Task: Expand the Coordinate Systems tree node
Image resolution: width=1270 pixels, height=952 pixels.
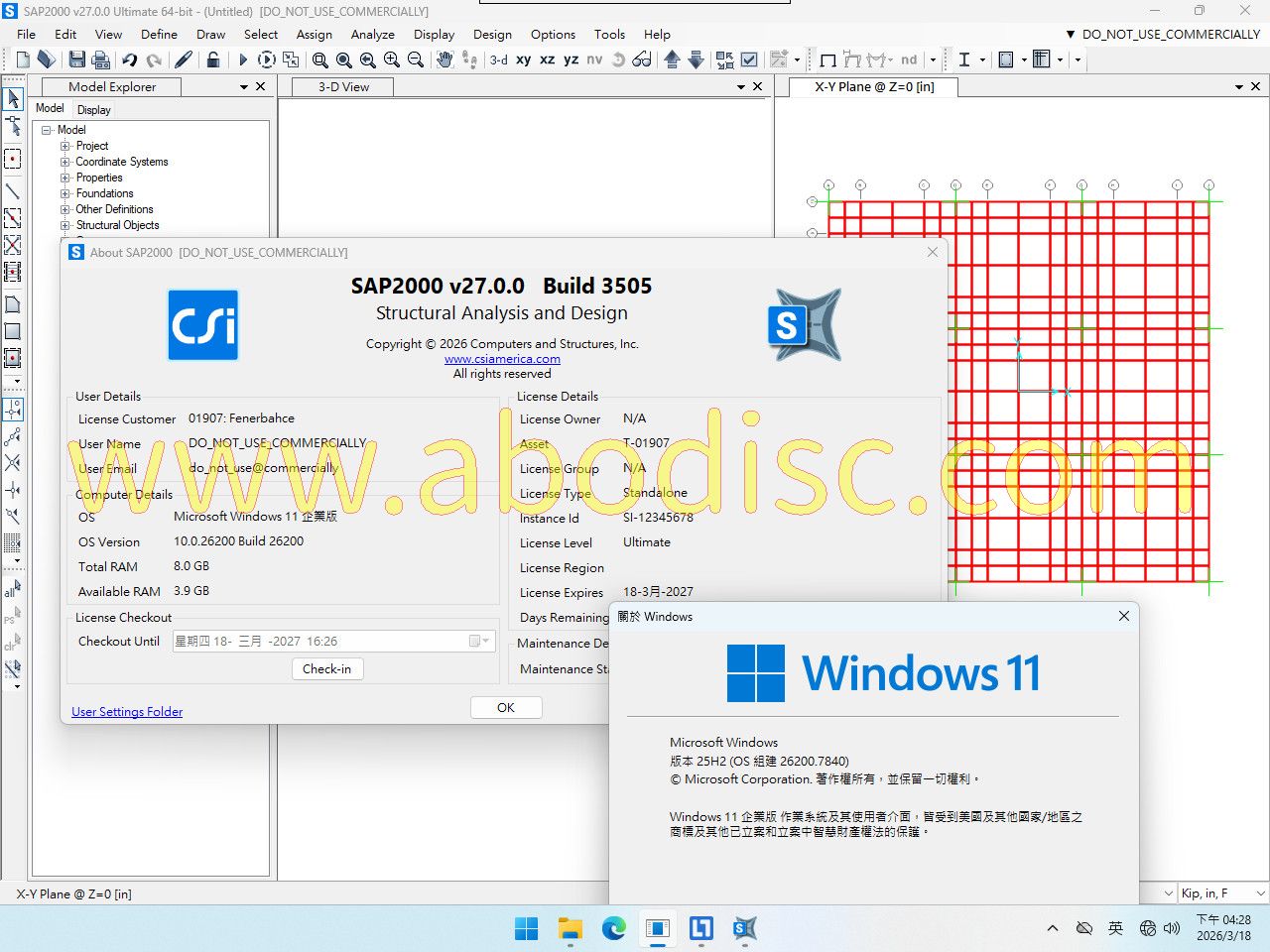Action: click(x=65, y=162)
